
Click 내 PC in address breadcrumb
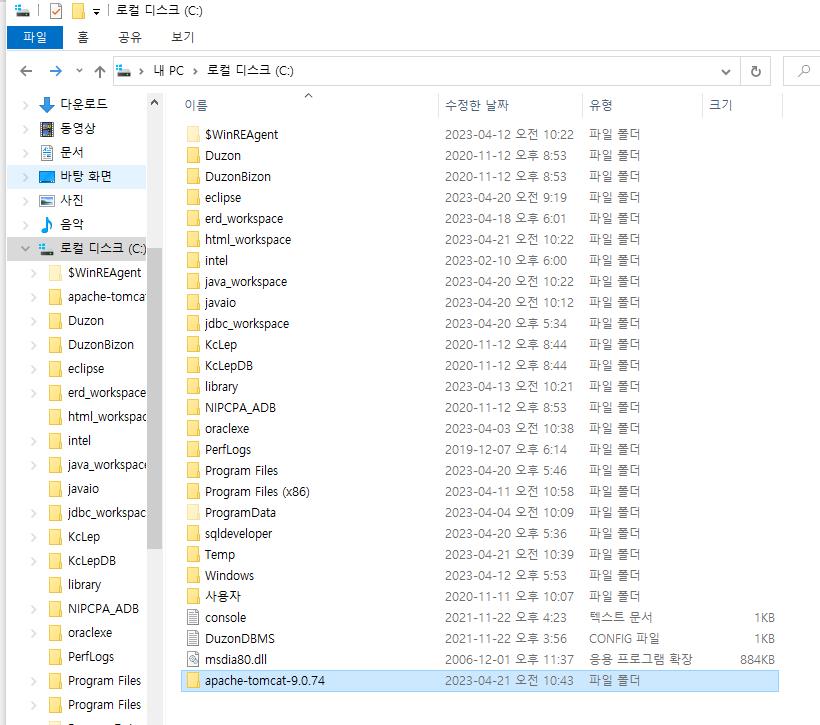click(168, 71)
